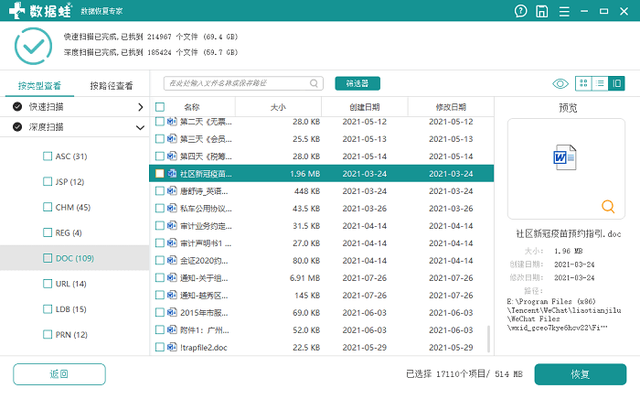Screen dimensions: 640x399
Task: Switch to list view icon
Action: point(600,83)
